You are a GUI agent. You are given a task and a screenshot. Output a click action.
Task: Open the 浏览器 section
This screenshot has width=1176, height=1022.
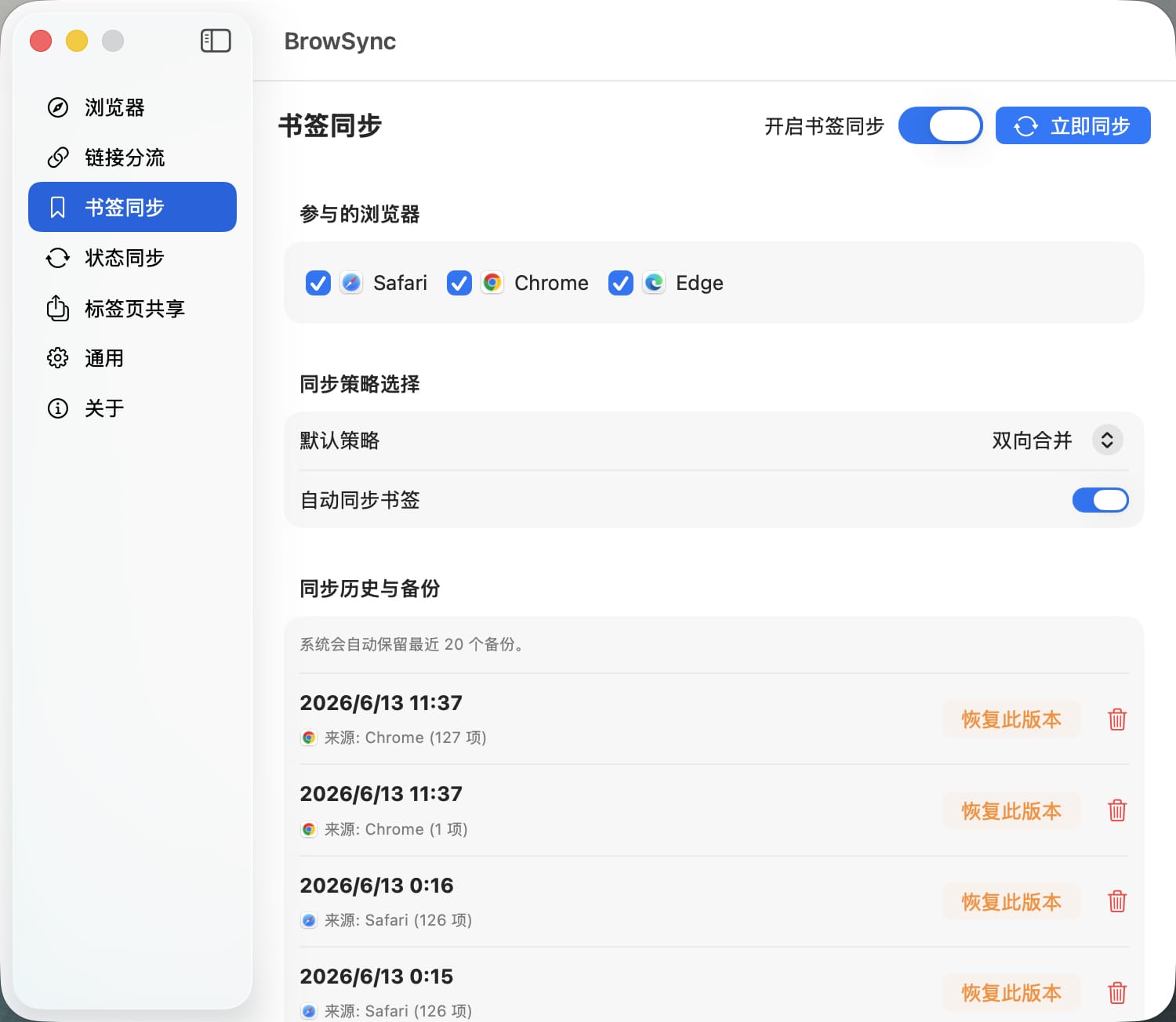pyautogui.click(x=132, y=107)
